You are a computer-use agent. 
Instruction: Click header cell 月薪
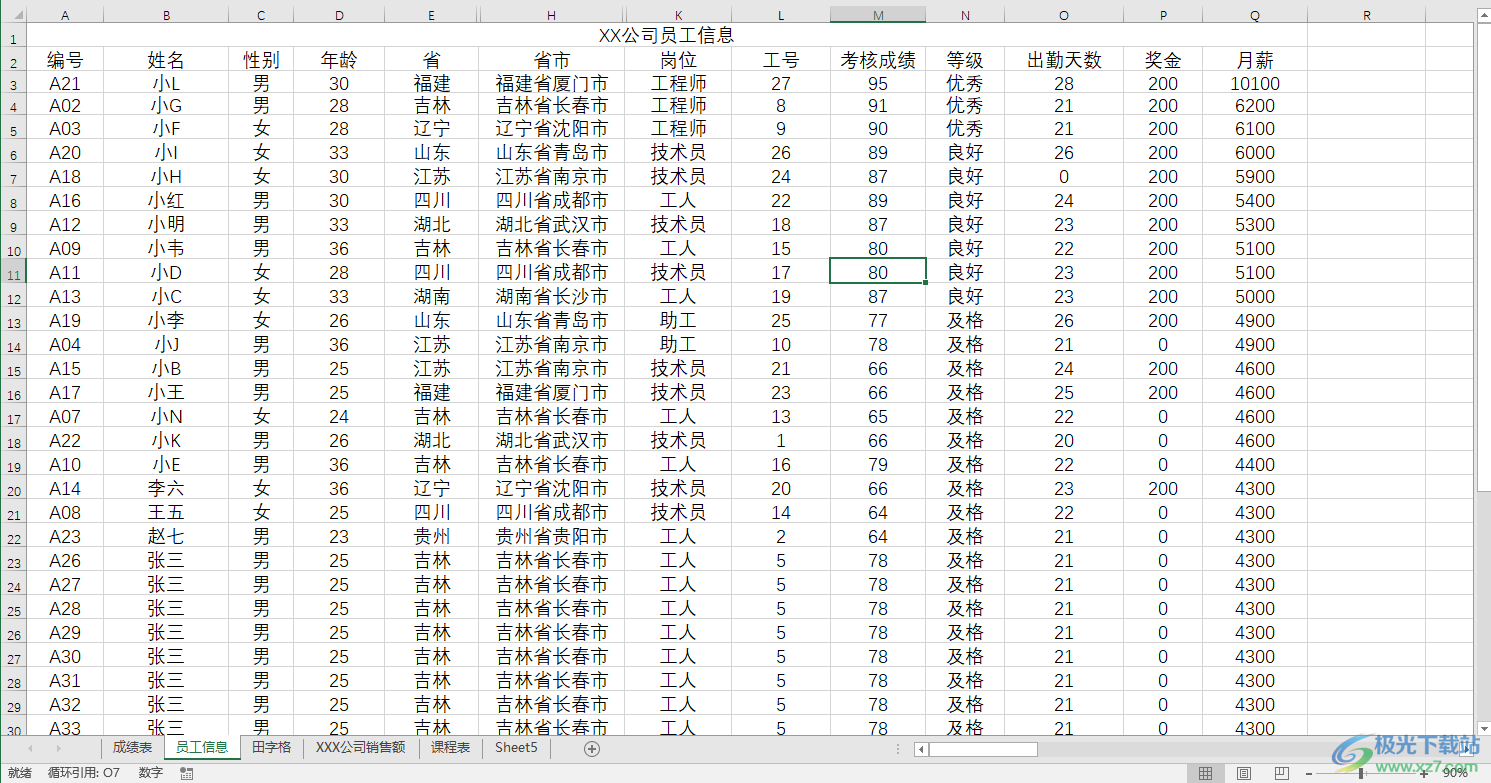(x=1254, y=60)
